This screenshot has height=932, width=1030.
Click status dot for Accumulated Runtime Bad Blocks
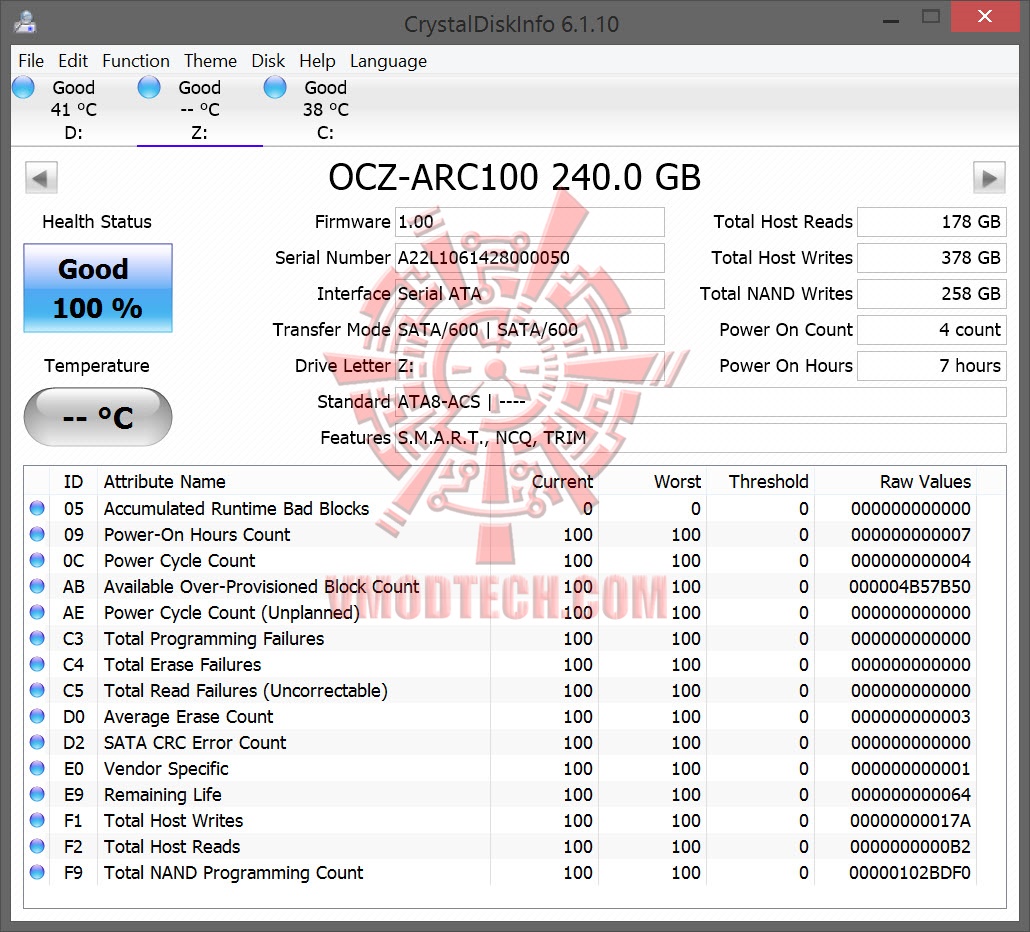tap(37, 508)
